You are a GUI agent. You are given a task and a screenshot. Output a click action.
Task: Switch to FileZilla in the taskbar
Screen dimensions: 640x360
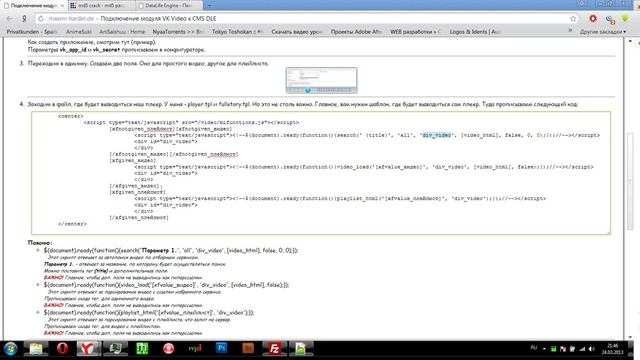(x=275, y=349)
